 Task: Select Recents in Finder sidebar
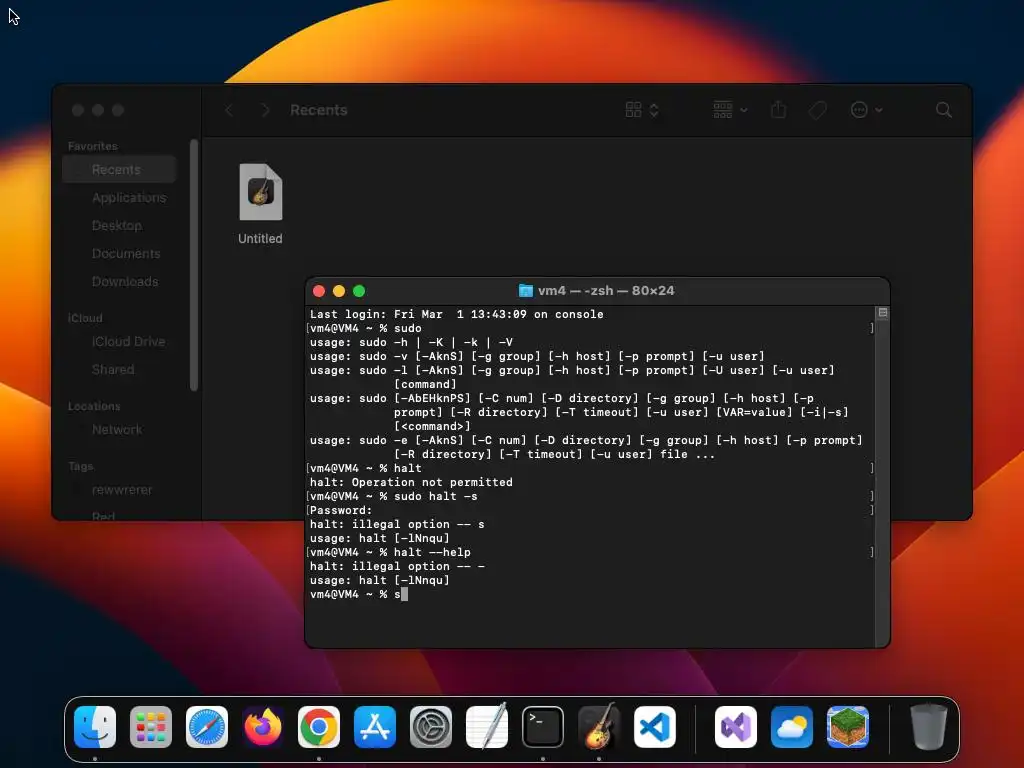point(119,170)
